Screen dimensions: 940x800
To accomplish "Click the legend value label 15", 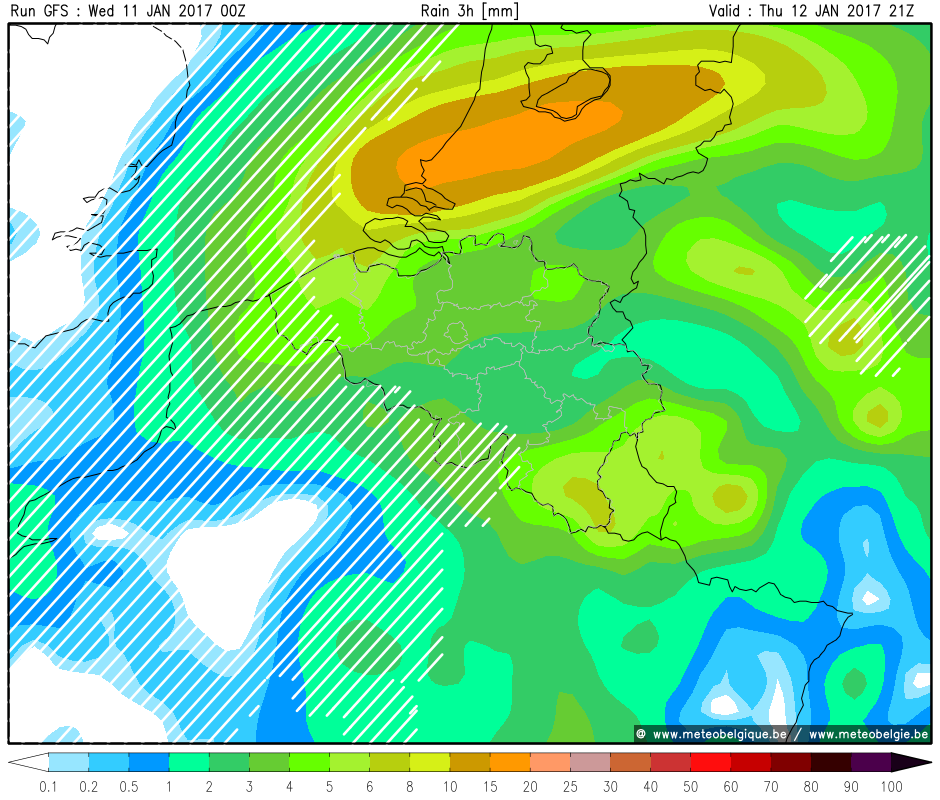I will point(490,786).
